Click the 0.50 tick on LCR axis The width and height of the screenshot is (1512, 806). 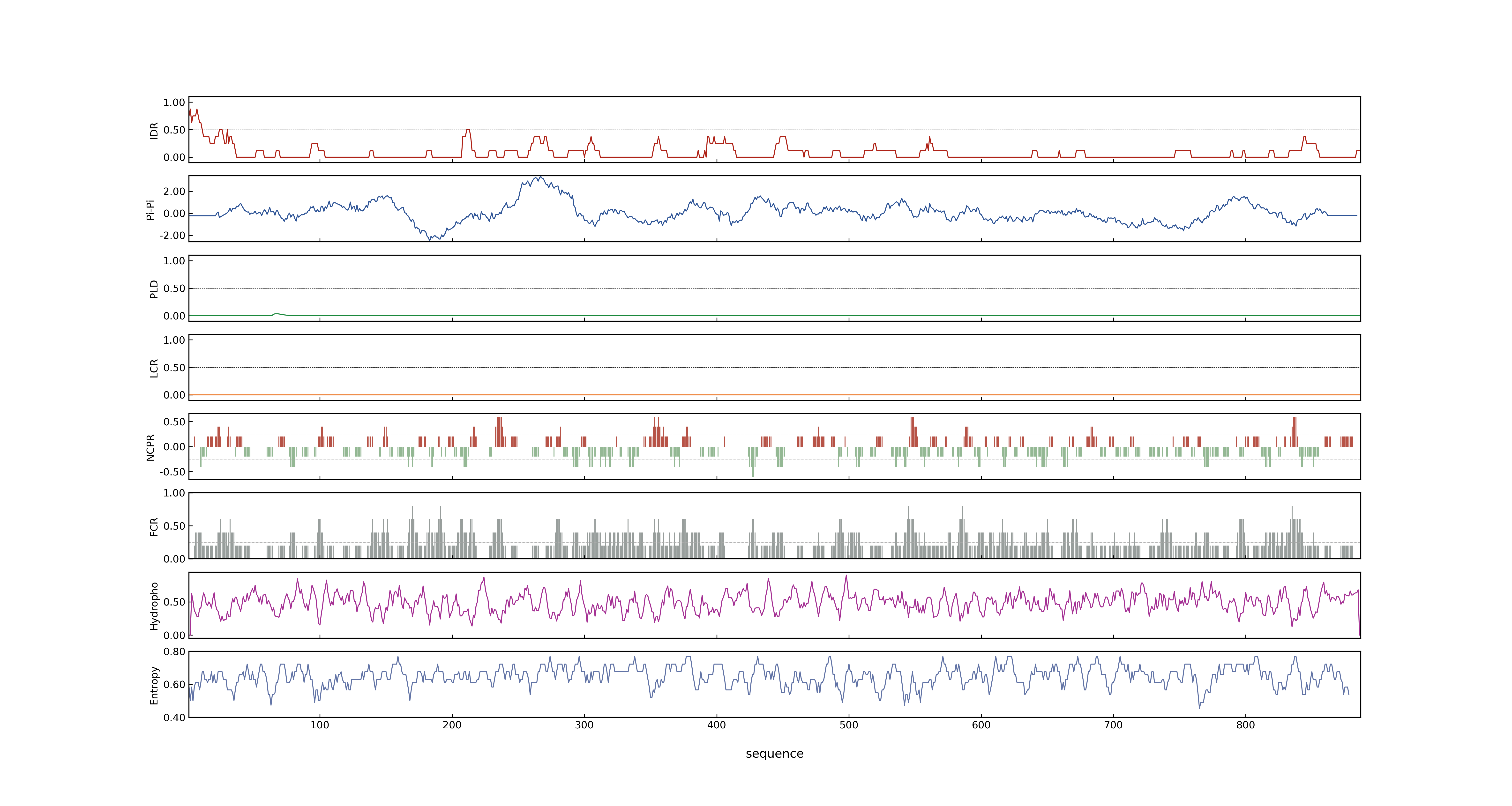pyautogui.click(x=174, y=368)
